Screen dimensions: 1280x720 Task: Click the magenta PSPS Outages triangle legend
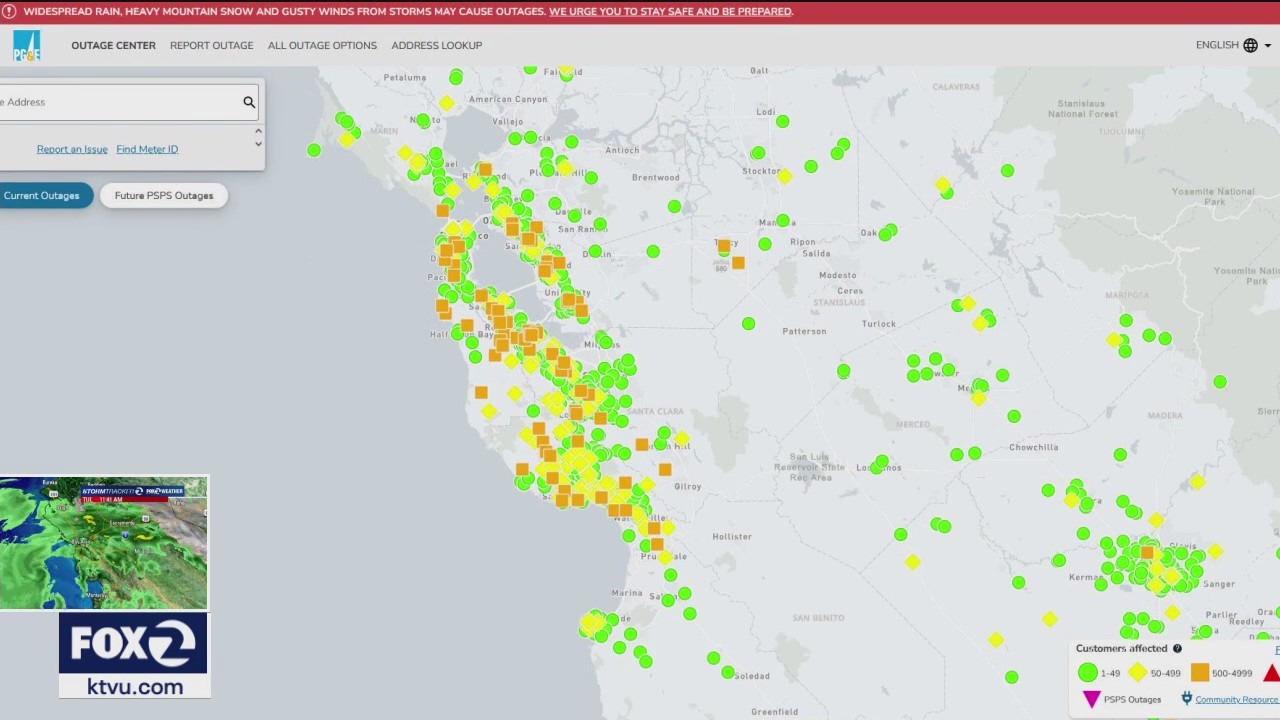point(1091,699)
